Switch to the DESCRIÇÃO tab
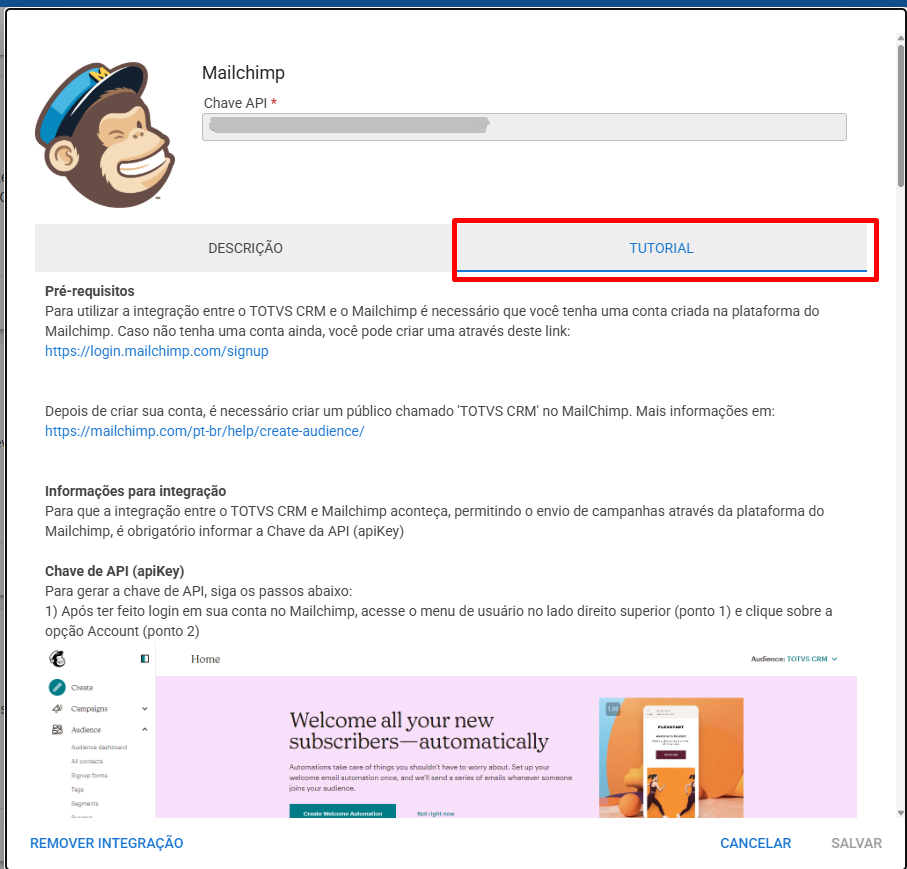Viewport: 907px width, 869px height. coord(245,248)
